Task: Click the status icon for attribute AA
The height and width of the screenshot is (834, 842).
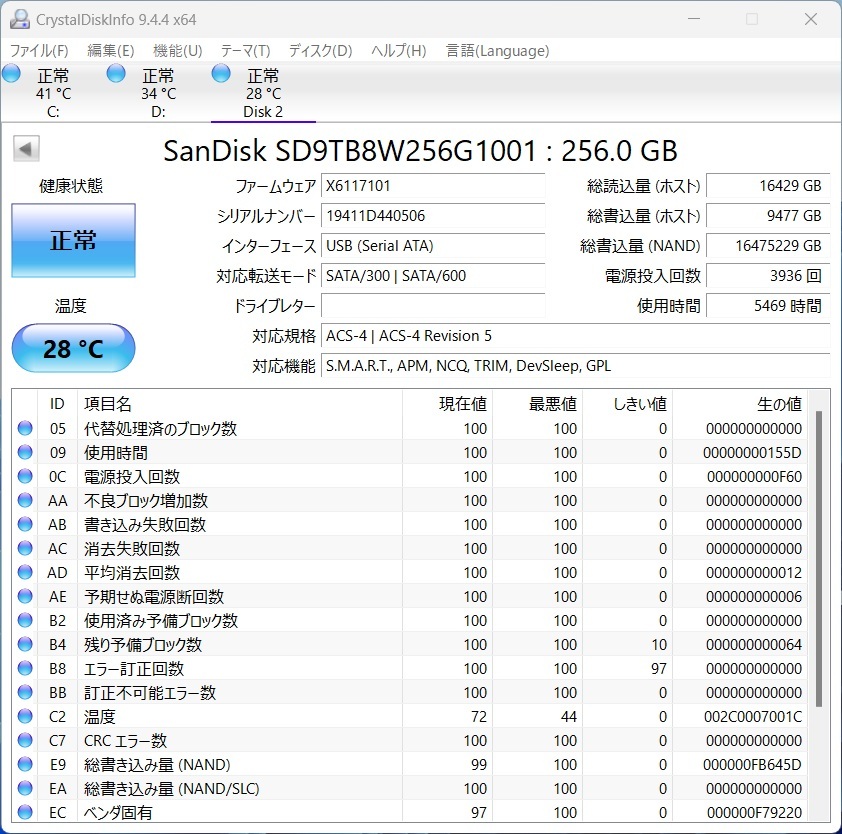Action: coord(25,500)
